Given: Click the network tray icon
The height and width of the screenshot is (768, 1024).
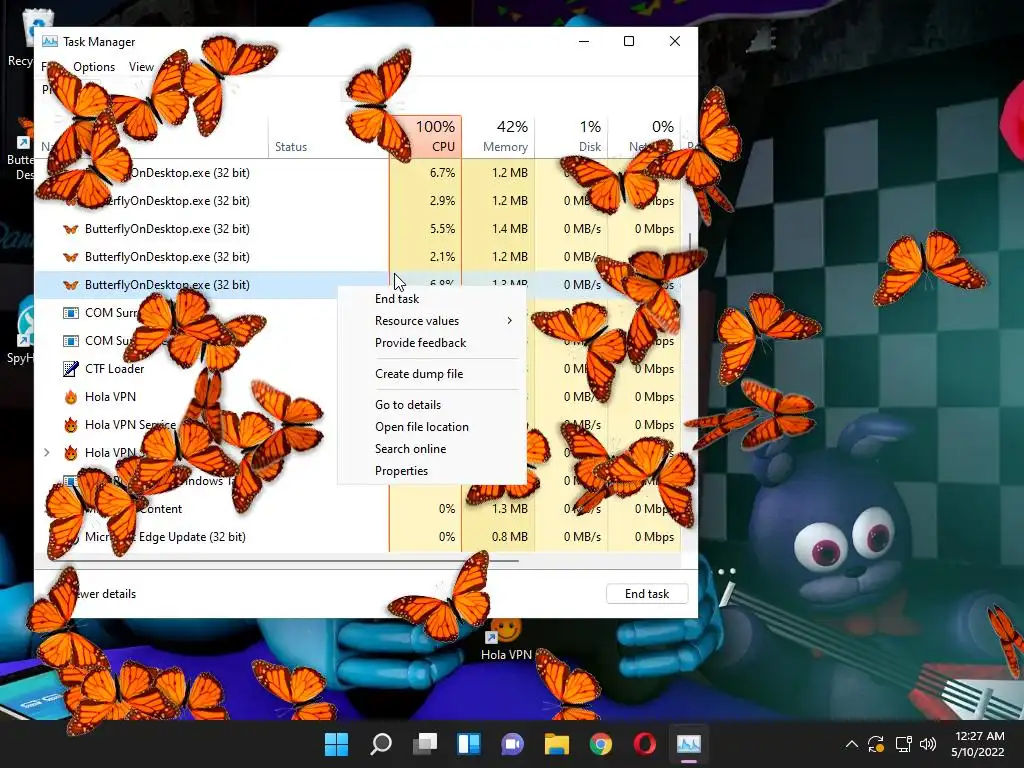Looking at the screenshot, I should click(903, 744).
